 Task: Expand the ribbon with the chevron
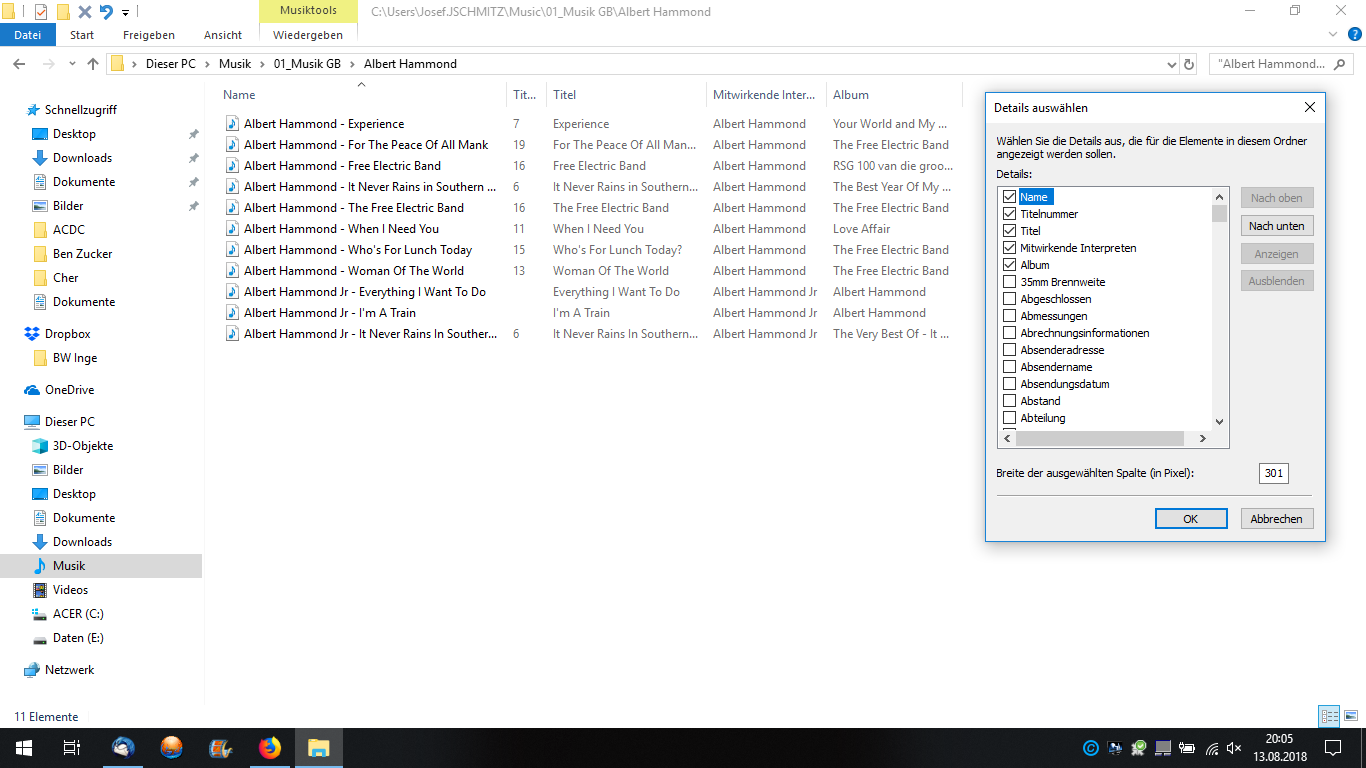coord(1334,35)
